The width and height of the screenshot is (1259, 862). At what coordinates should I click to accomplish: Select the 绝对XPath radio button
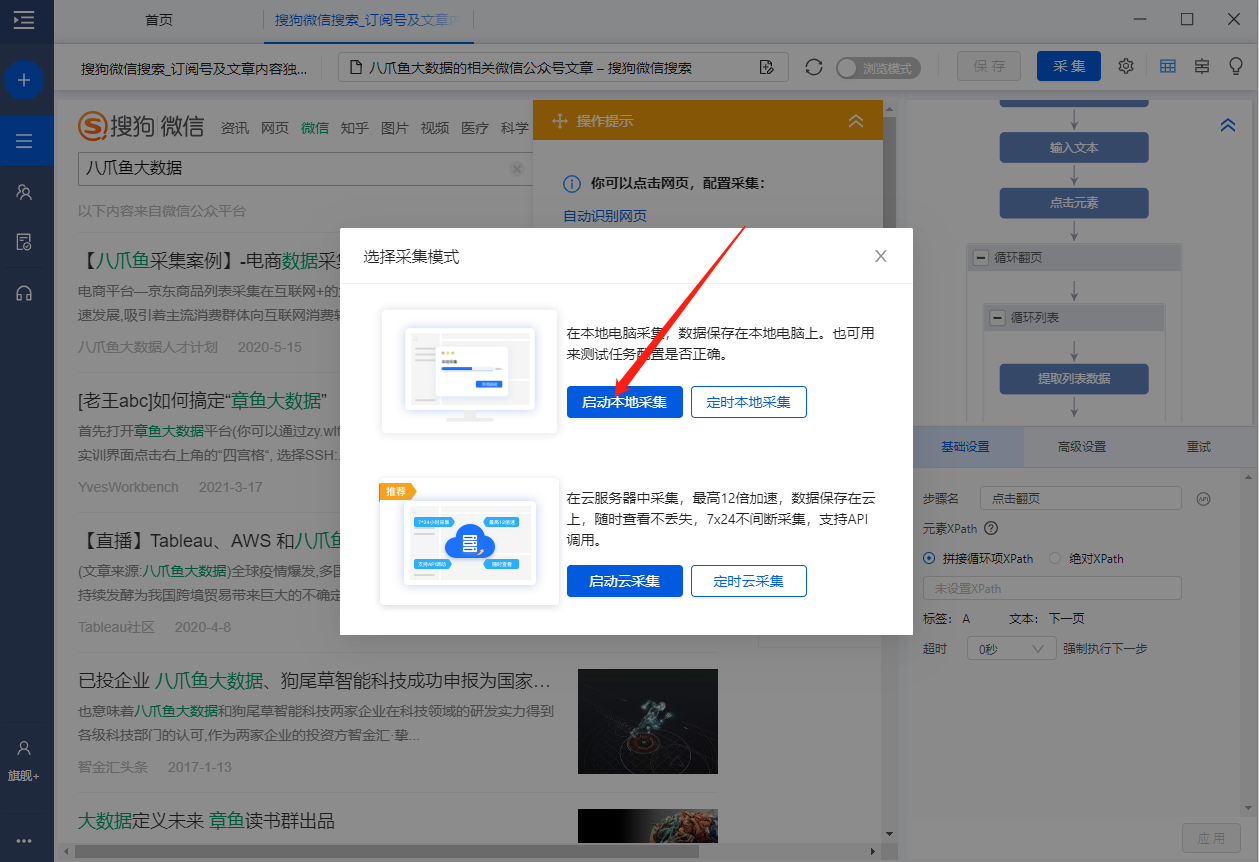tap(1055, 559)
